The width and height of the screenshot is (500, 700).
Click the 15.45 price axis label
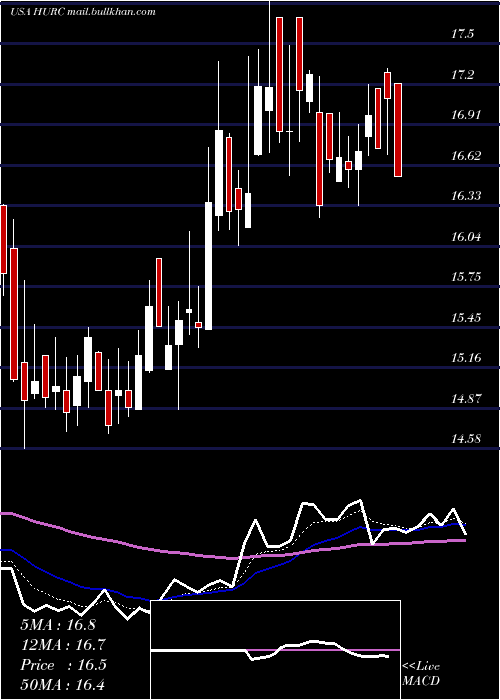coord(466,317)
